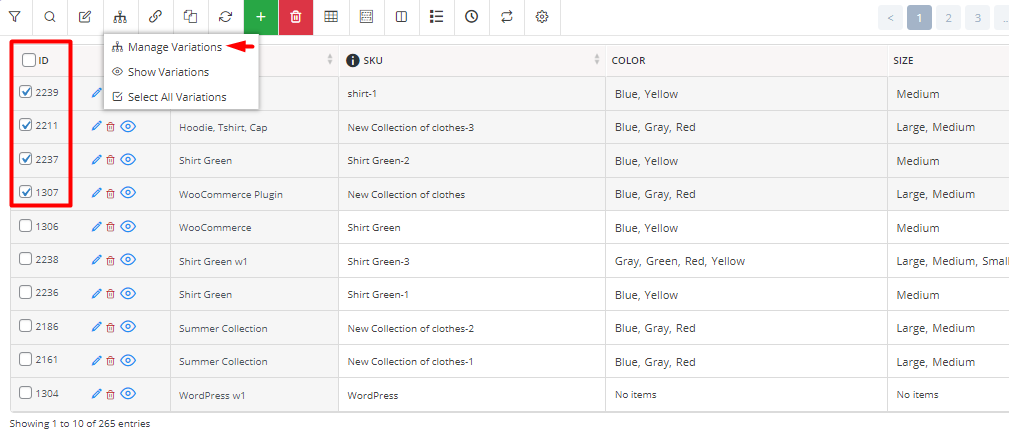Click the COLOR column header
The height and width of the screenshot is (430, 1009).
tap(628, 61)
